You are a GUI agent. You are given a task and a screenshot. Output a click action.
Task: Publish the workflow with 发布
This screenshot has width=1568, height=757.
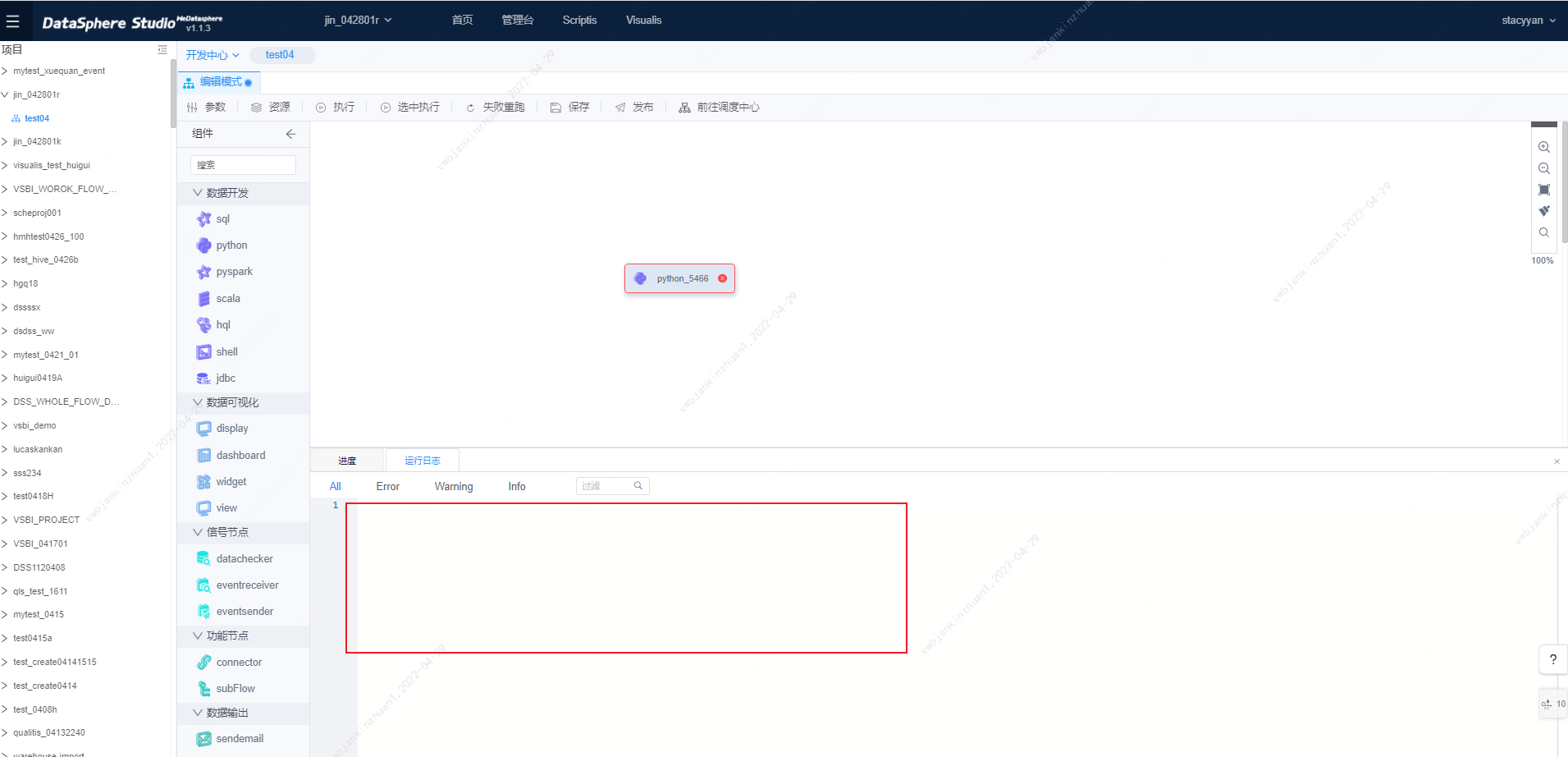tap(634, 108)
